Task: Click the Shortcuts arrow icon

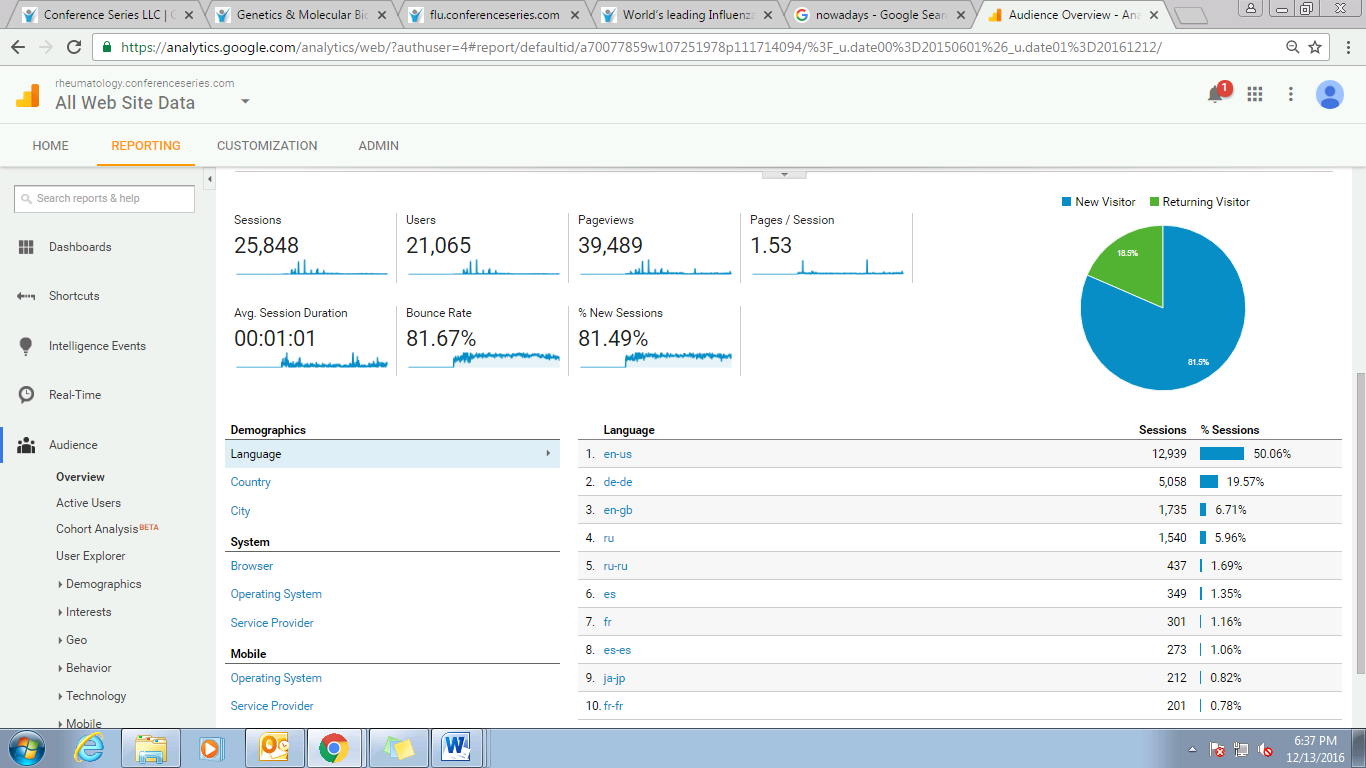Action: pyautogui.click(x=26, y=296)
